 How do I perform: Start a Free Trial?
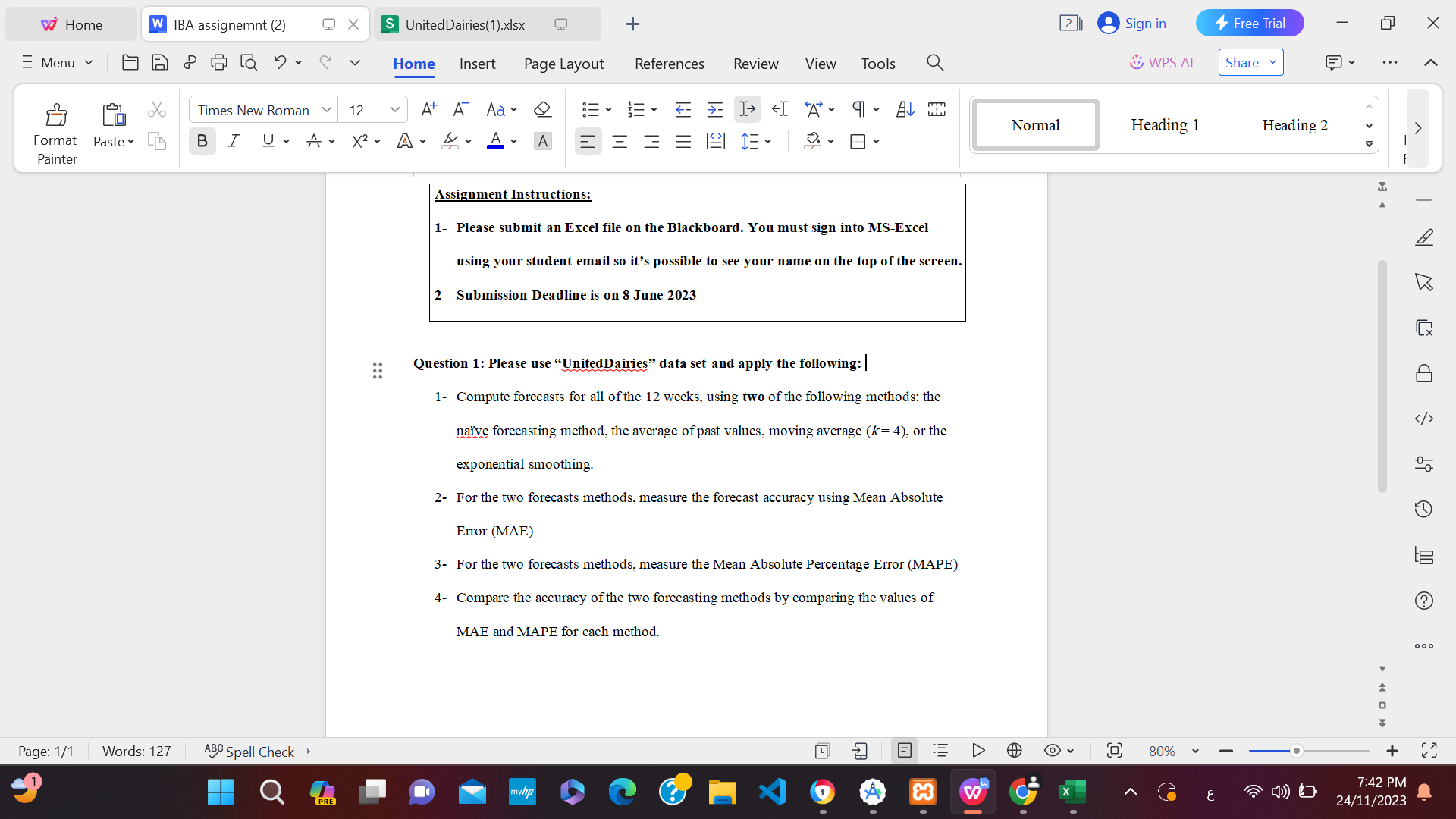click(x=1250, y=23)
